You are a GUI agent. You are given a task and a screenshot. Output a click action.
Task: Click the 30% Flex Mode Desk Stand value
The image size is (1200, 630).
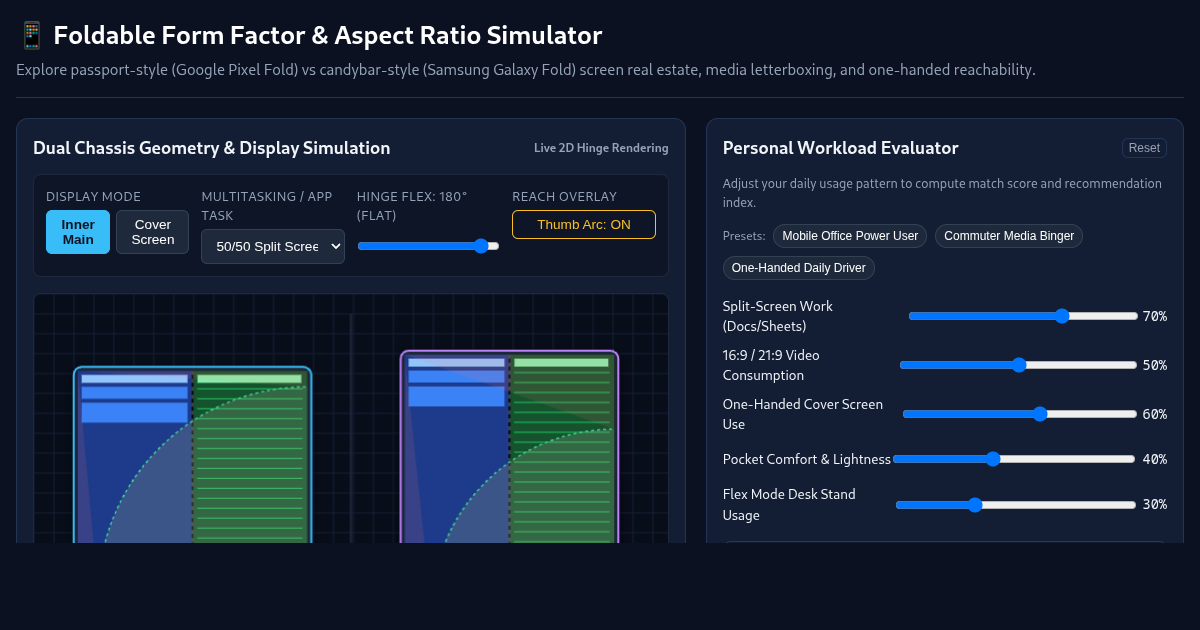1155,505
